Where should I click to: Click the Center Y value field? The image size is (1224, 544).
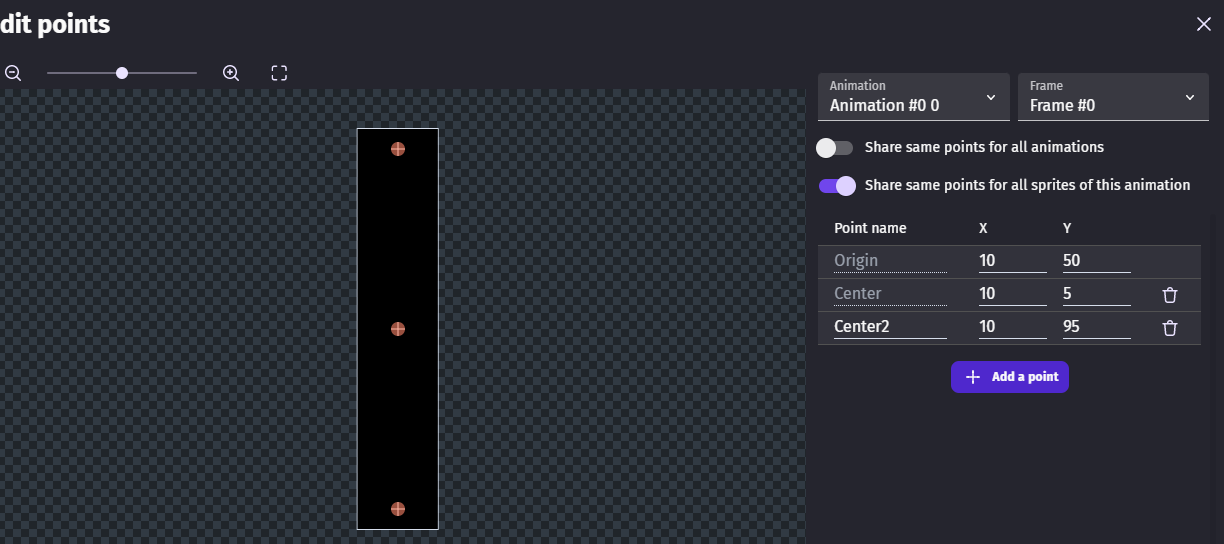[1096, 294]
